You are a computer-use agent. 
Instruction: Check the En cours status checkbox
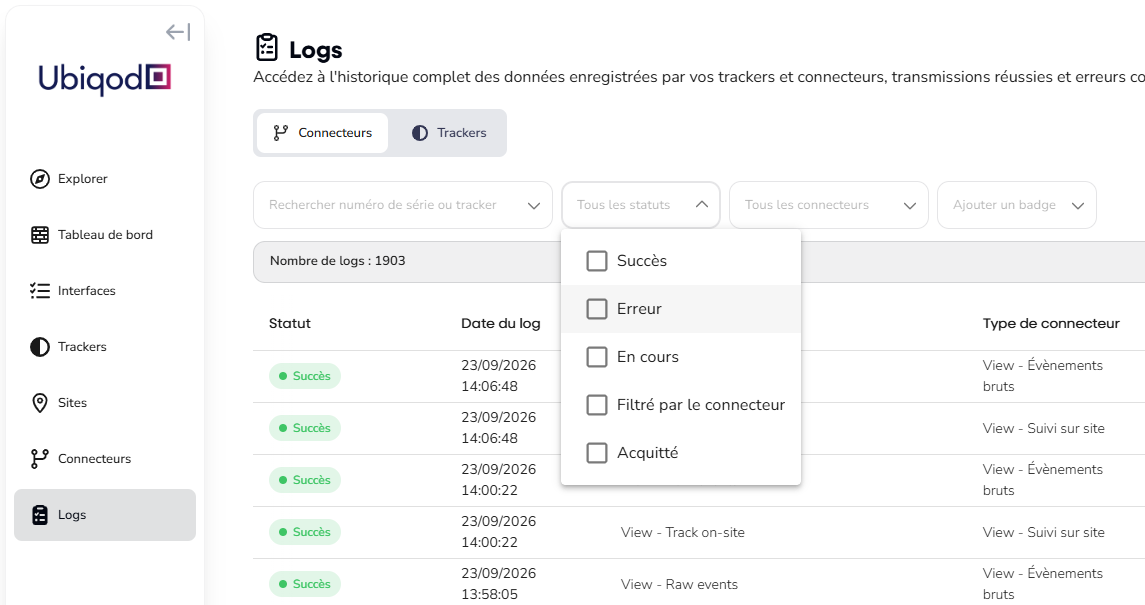coord(597,357)
